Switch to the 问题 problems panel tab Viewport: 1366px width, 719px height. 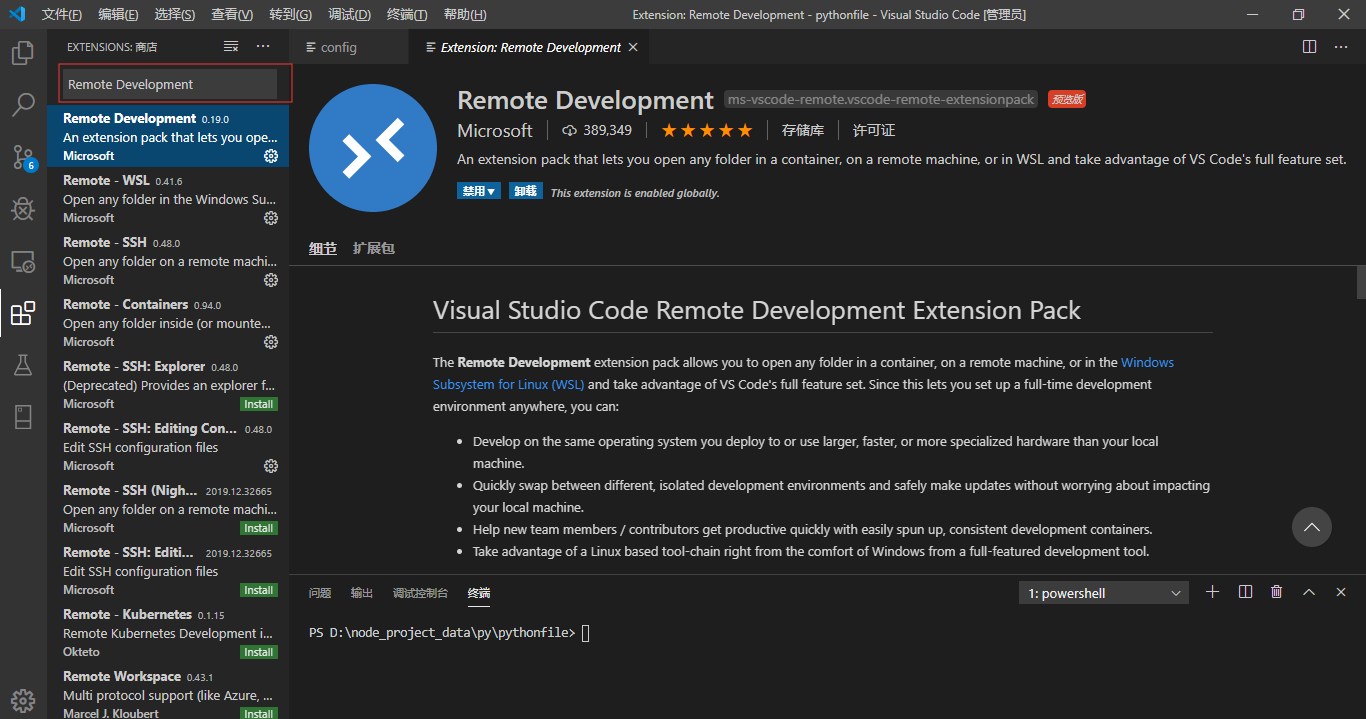click(x=320, y=593)
